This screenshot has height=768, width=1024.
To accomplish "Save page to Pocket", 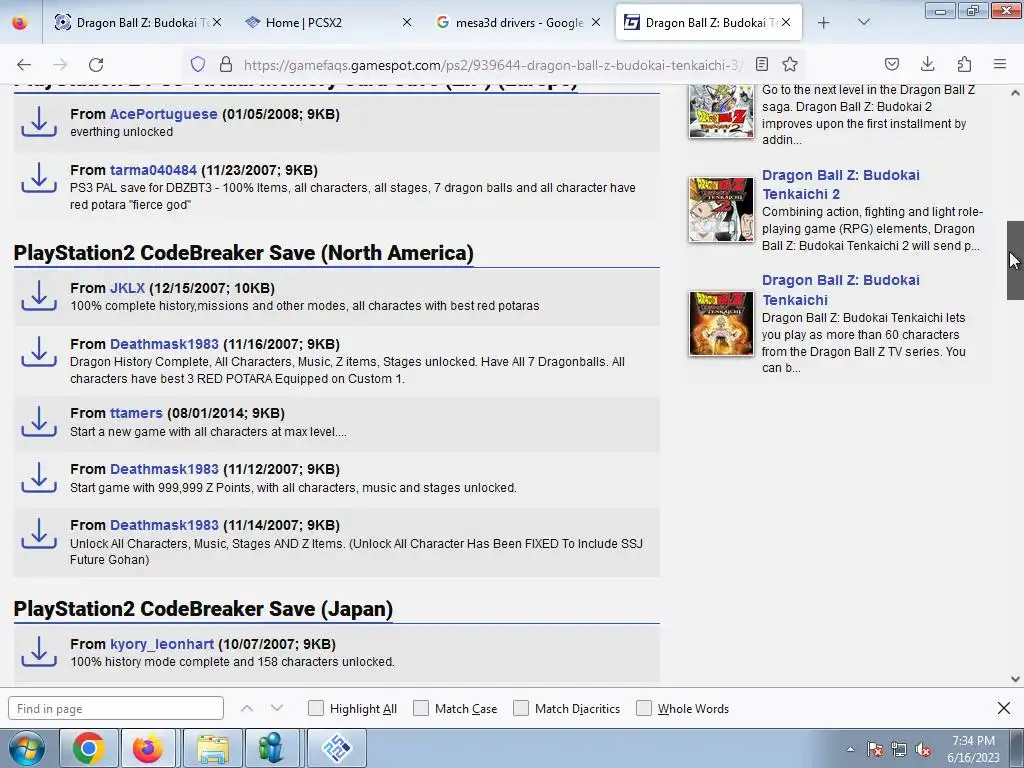I will (891, 64).
